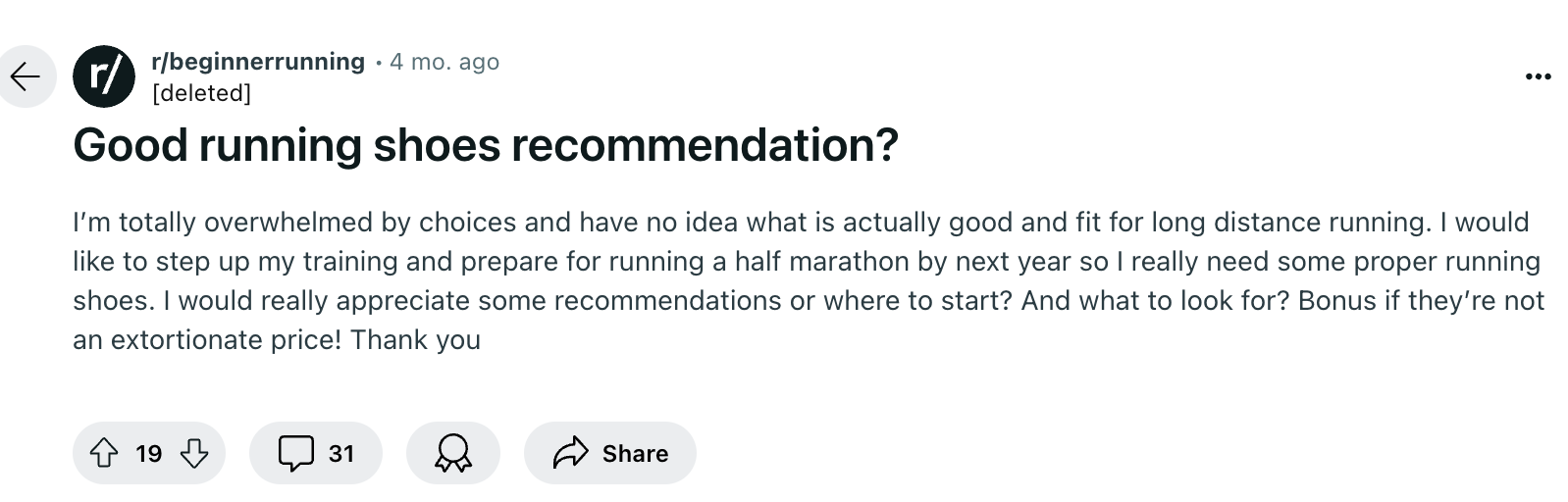Click the 'Good running shoes recommendation?' title

[485, 145]
